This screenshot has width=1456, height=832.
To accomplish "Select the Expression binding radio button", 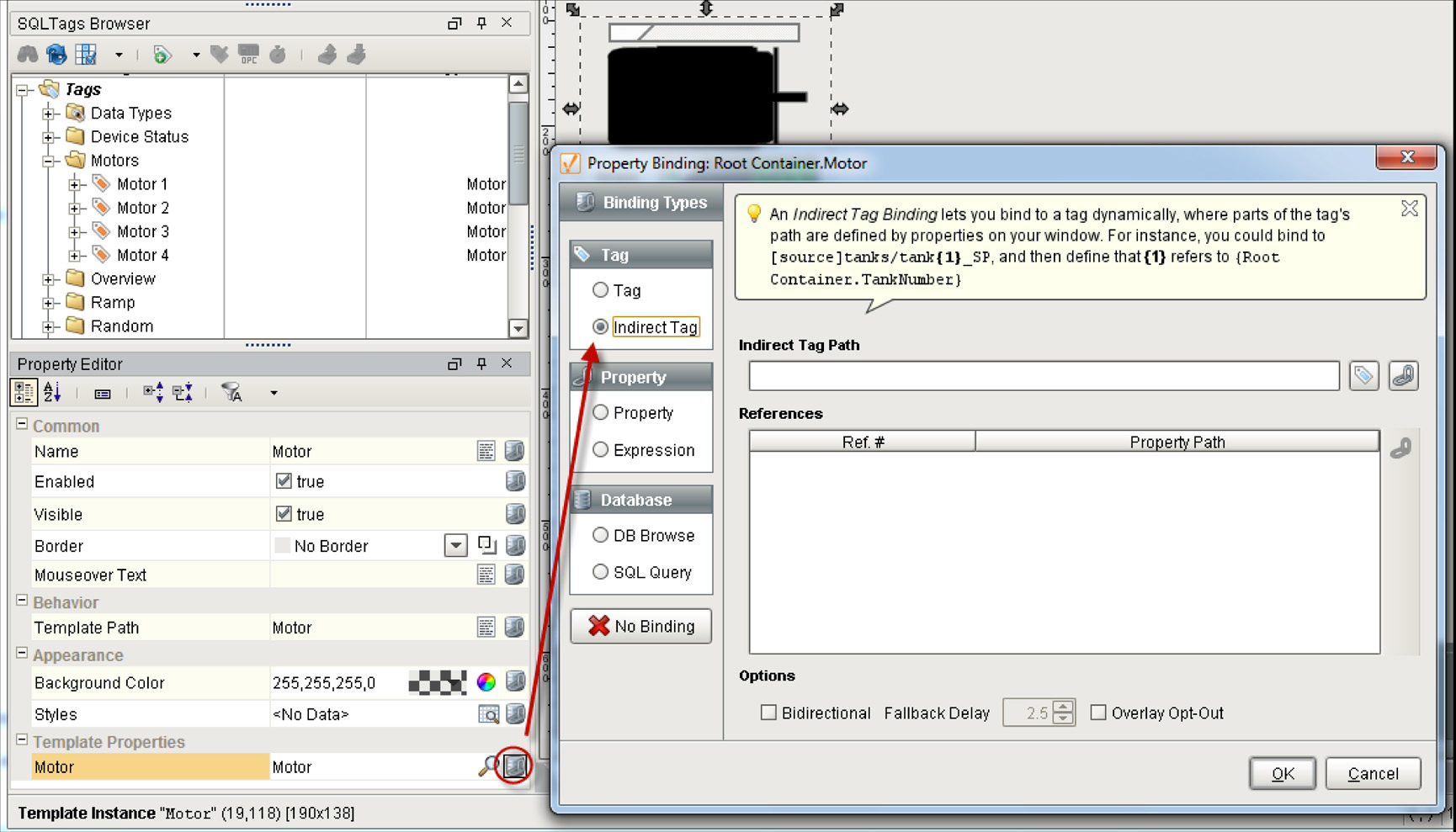I will [600, 449].
